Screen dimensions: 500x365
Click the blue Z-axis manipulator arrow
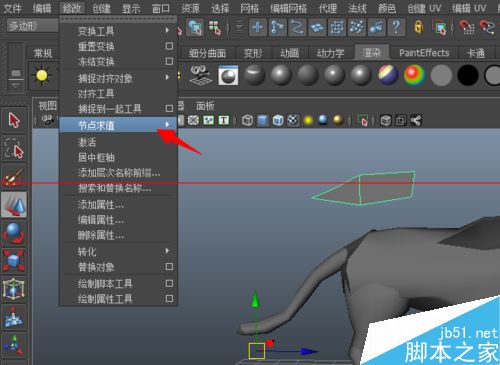(308, 351)
